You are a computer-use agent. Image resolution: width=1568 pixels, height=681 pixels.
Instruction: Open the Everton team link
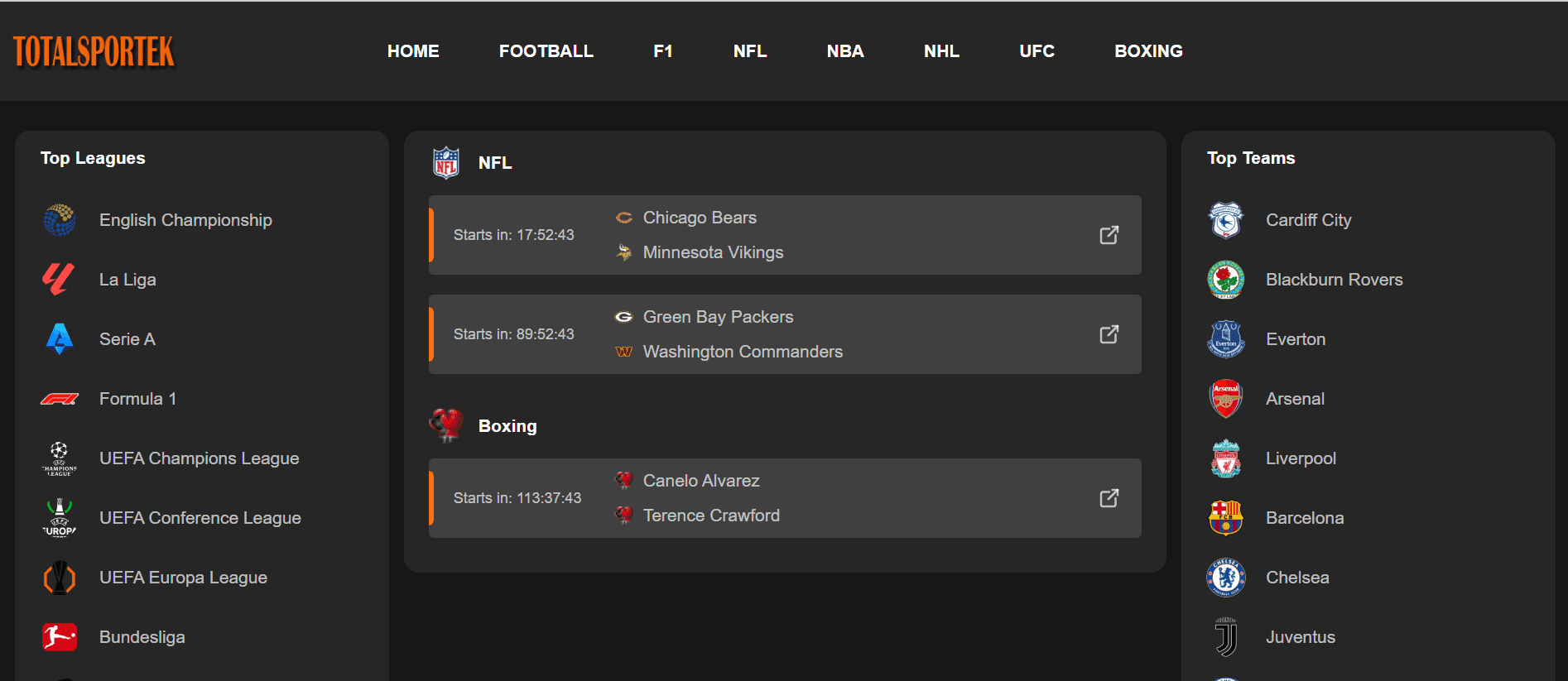click(x=1296, y=339)
